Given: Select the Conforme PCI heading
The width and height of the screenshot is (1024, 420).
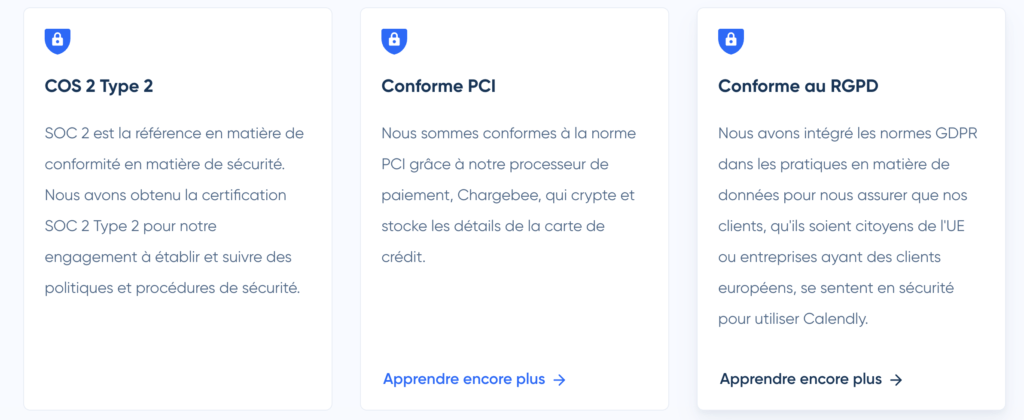Looking at the screenshot, I should (x=439, y=87).
